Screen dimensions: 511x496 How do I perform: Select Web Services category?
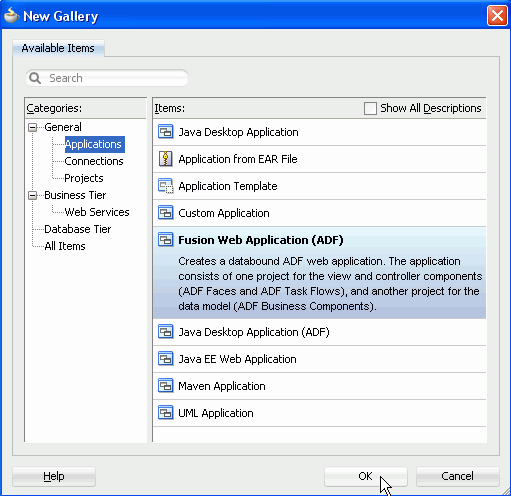click(x=97, y=212)
